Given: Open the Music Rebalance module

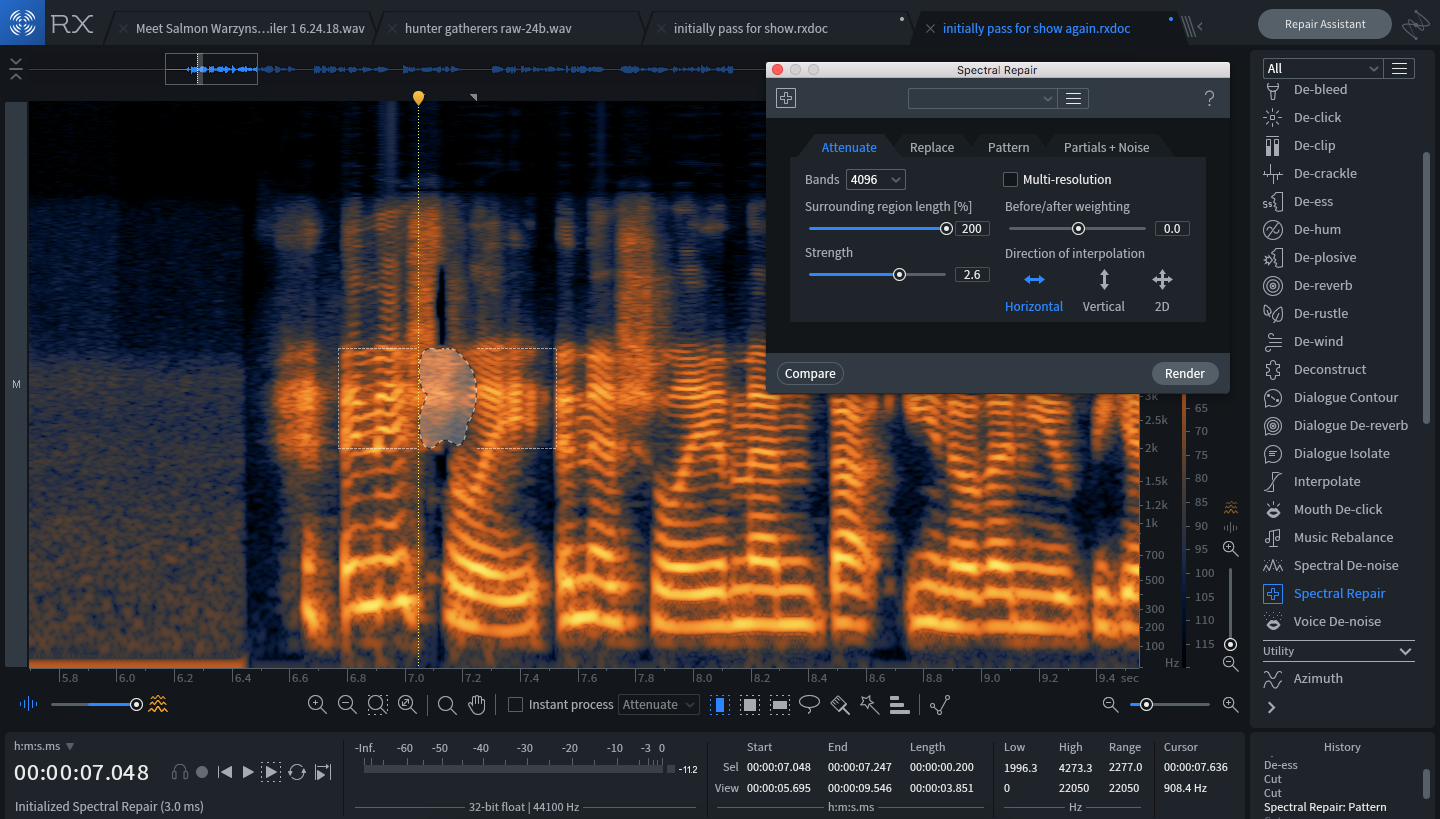Looking at the screenshot, I should point(1343,537).
